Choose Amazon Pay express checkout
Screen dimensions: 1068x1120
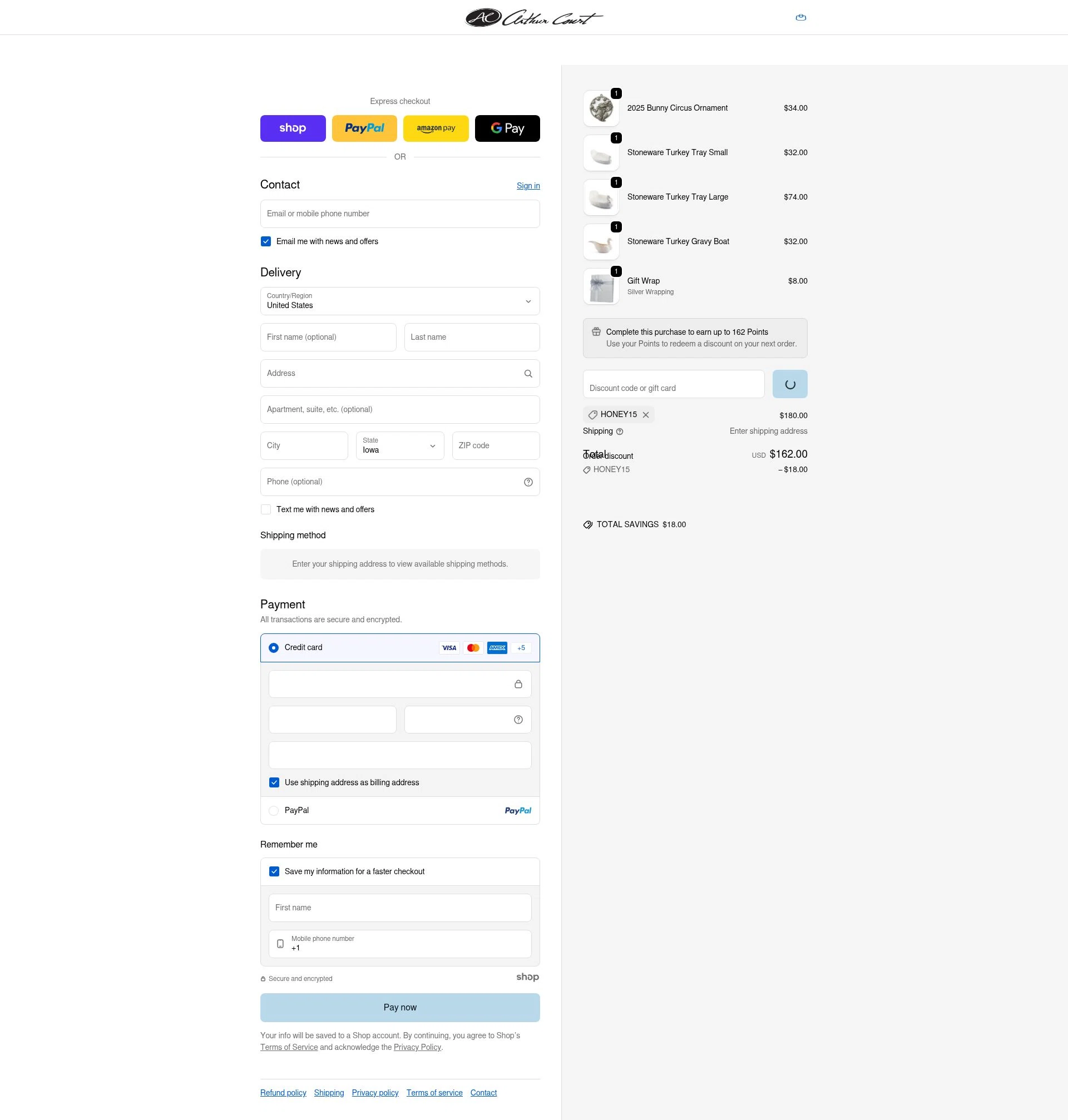point(435,128)
